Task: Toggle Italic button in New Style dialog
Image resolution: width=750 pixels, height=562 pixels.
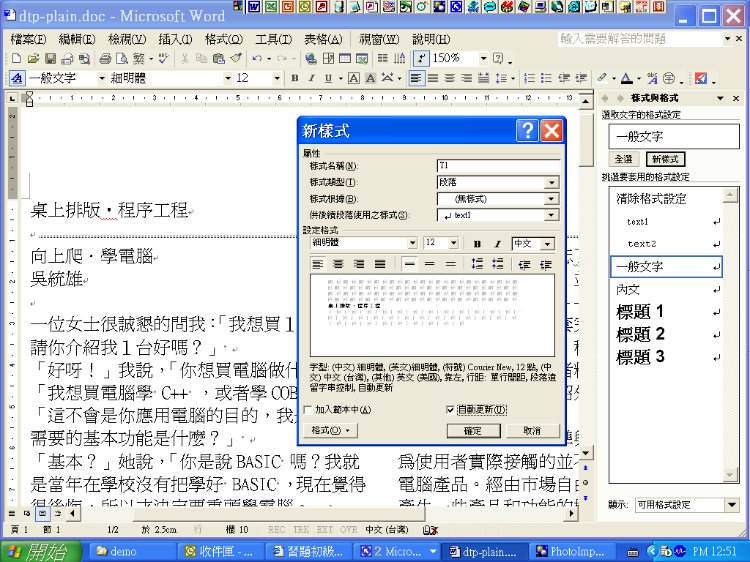Action: pos(497,243)
